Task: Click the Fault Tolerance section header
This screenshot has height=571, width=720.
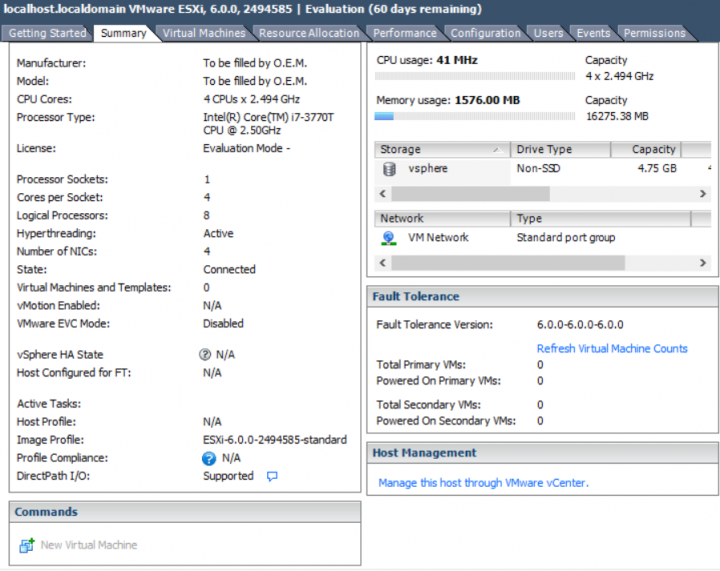Action: tap(543, 297)
